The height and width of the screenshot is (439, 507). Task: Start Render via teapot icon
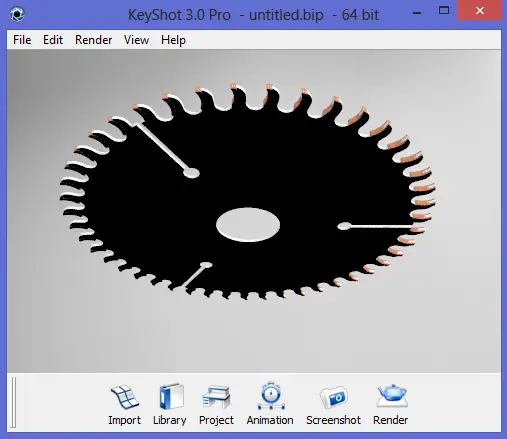click(x=391, y=404)
